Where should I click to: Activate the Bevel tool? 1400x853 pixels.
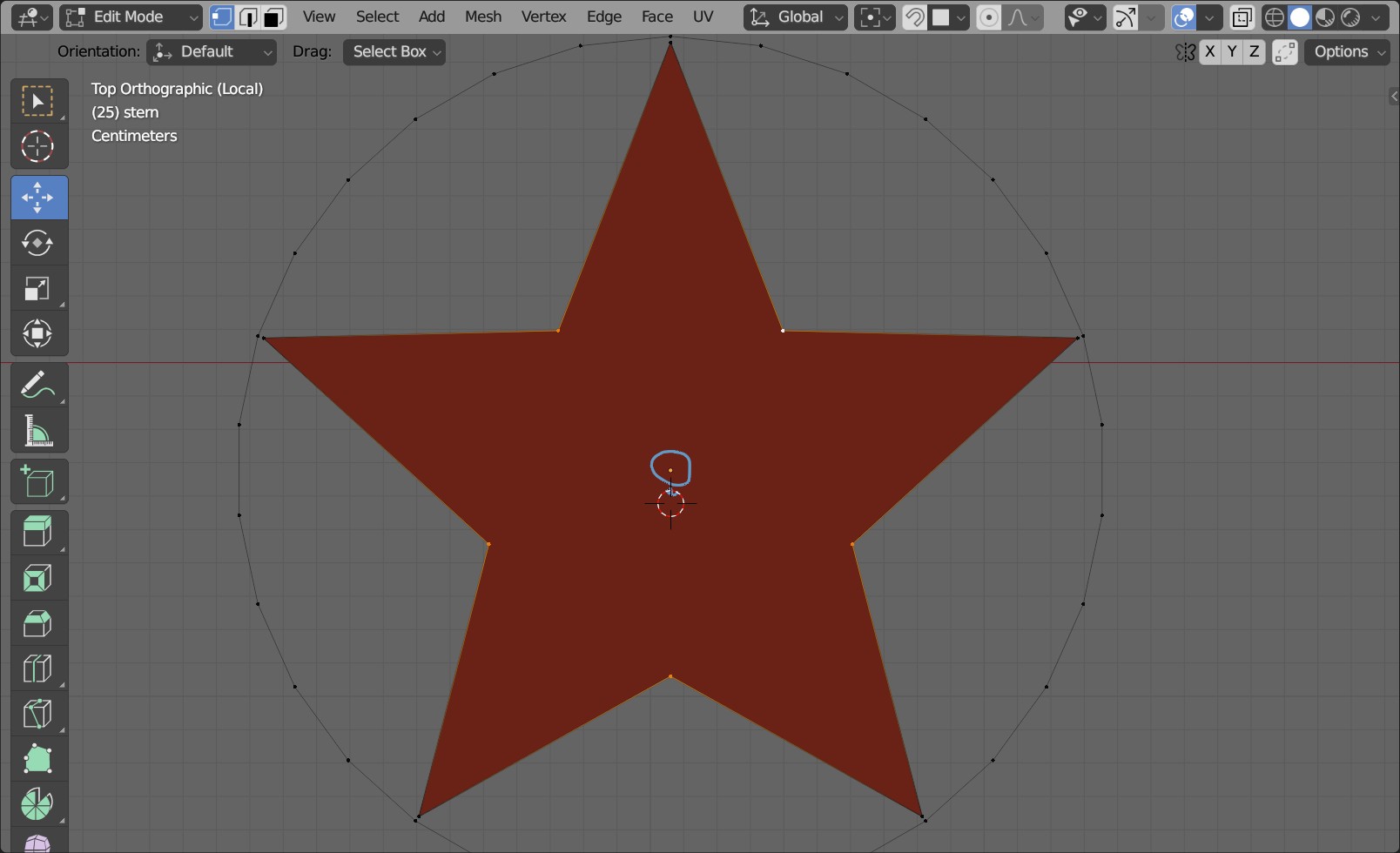click(38, 622)
